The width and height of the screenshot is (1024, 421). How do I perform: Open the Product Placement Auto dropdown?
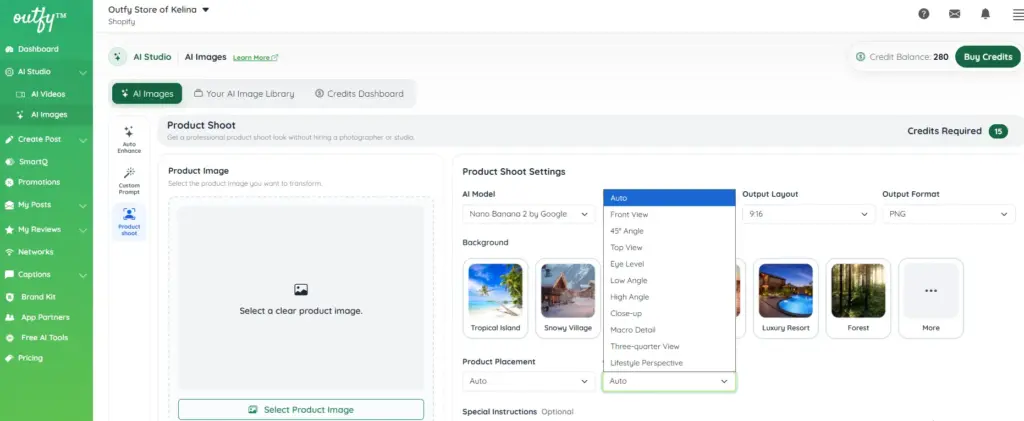tap(528, 381)
